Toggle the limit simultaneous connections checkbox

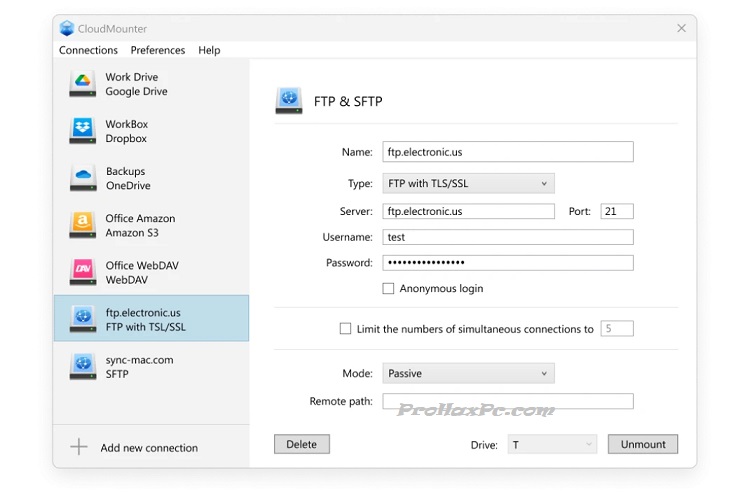(345, 329)
